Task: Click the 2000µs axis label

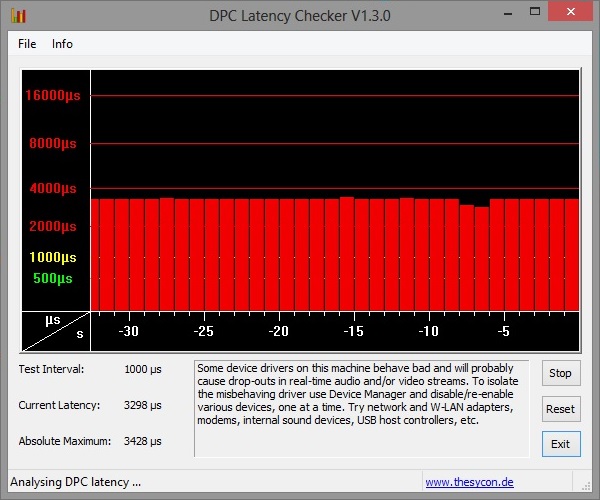Action: (x=53, y=226)
